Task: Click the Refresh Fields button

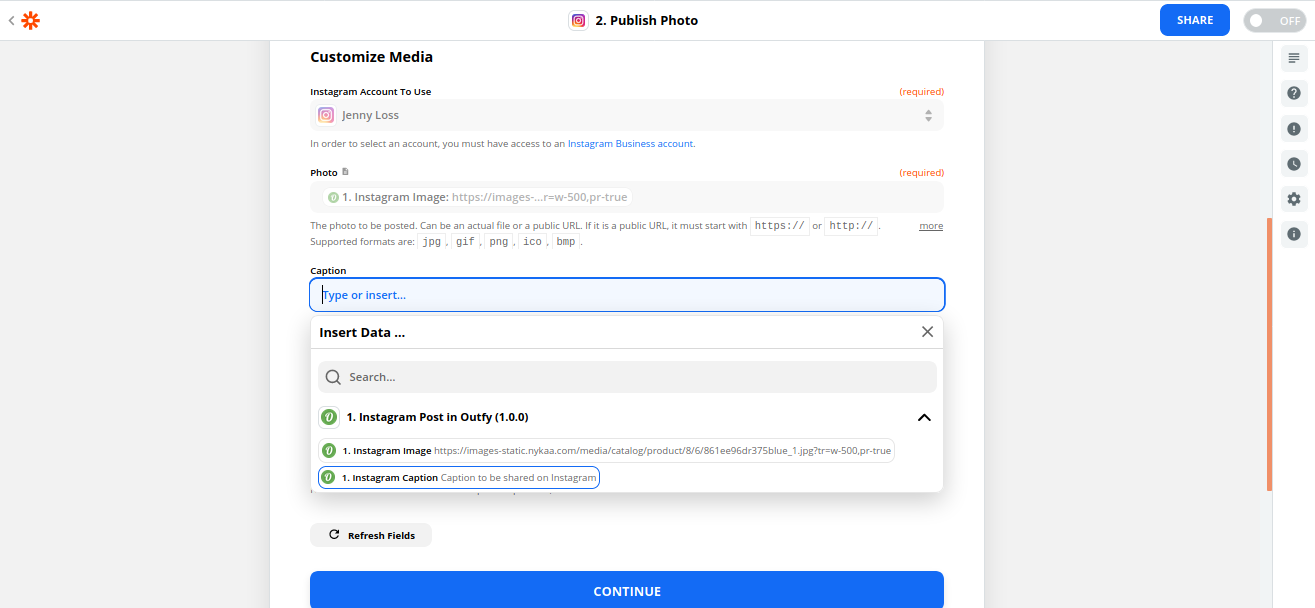Action: click(x=371, y=535)
